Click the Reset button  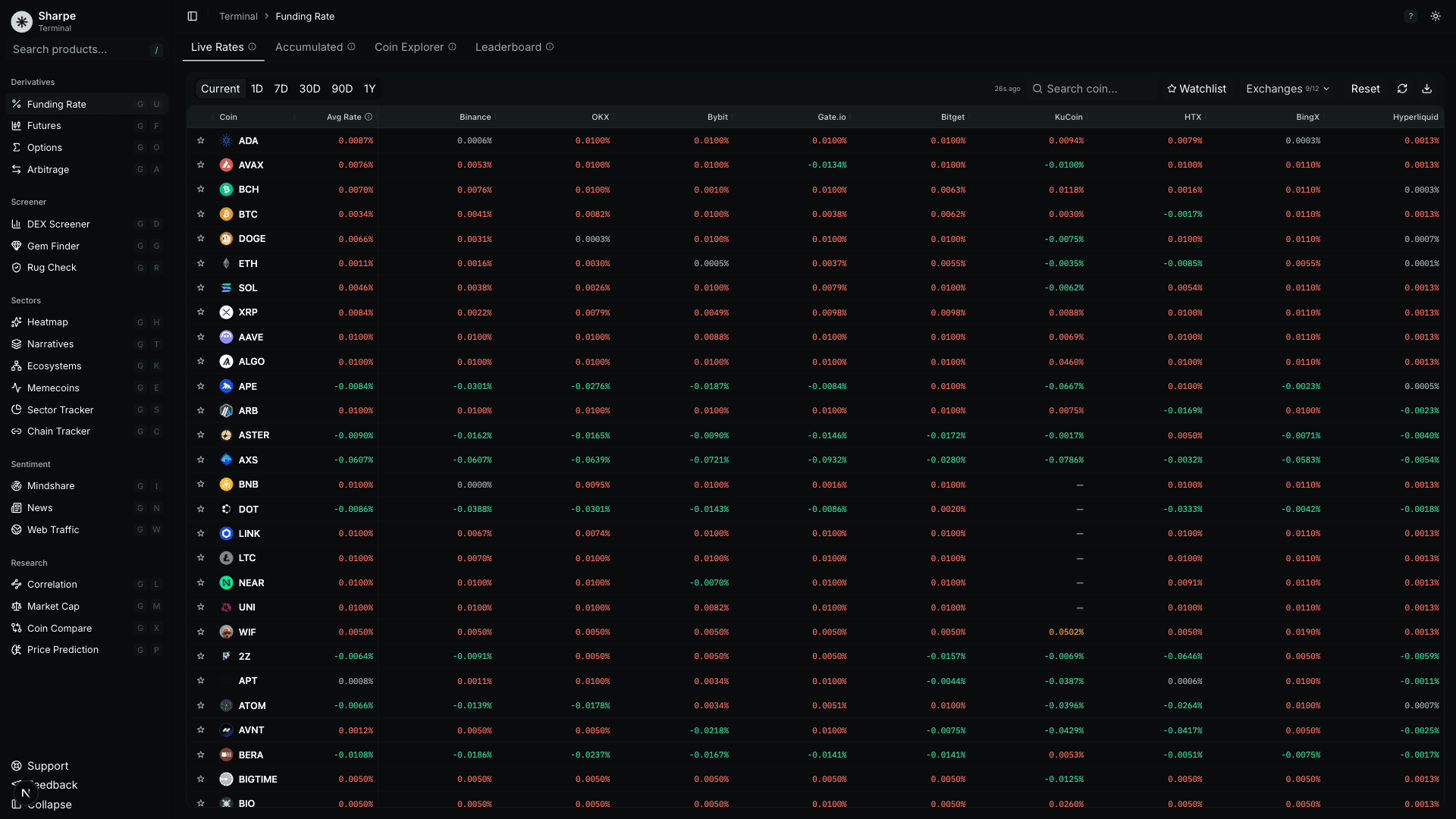[x=1365, y=88]
